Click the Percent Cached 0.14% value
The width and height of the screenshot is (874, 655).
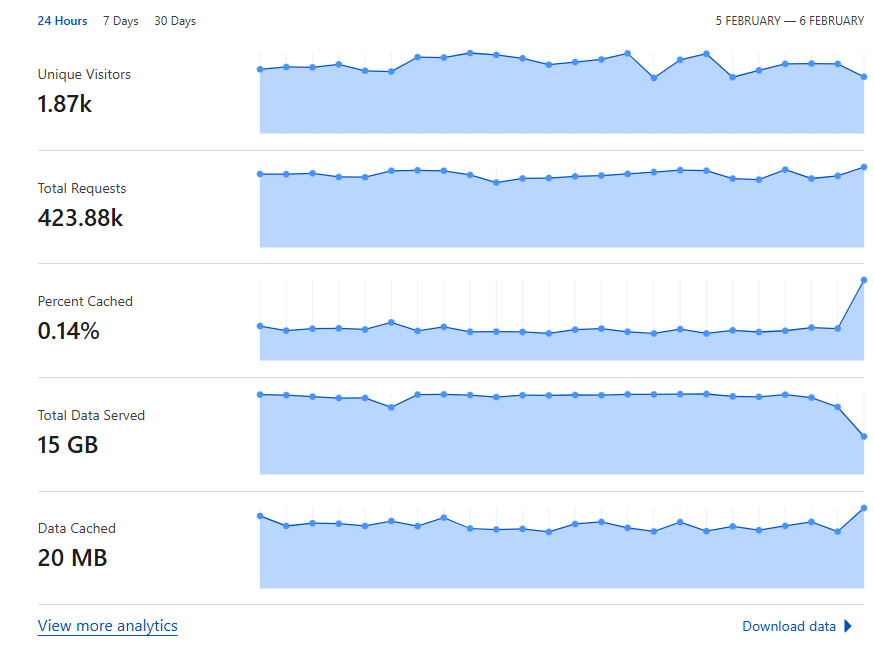pos(69,331)
